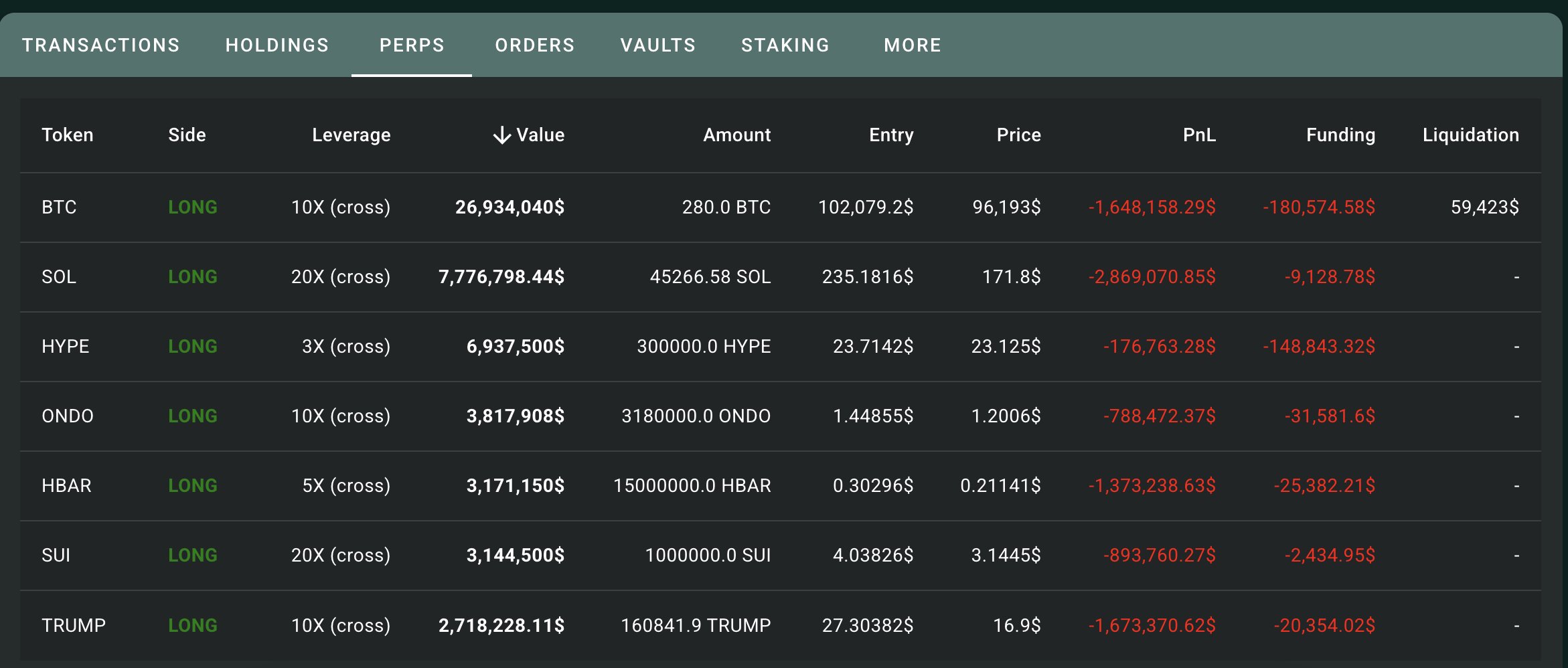The height and width of the screenshot is (668, 1568).
Task: Click amount 160841.9 TRUMP
Action: [696, 626]
